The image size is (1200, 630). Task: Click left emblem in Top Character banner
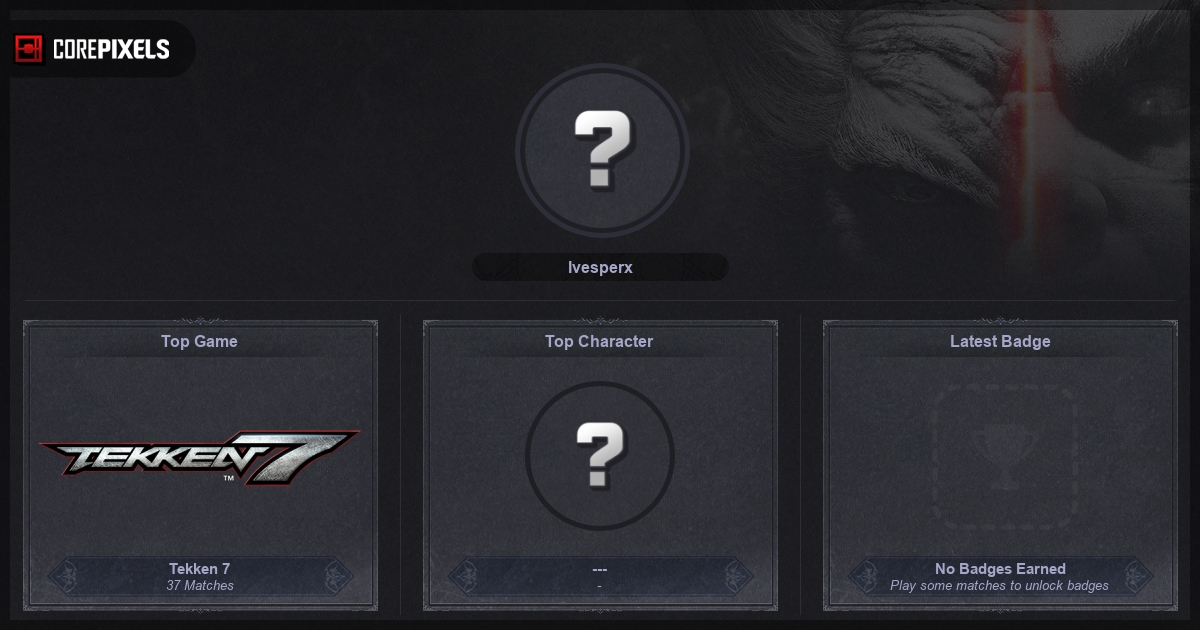pyautogui.click(x=464, y=577)
